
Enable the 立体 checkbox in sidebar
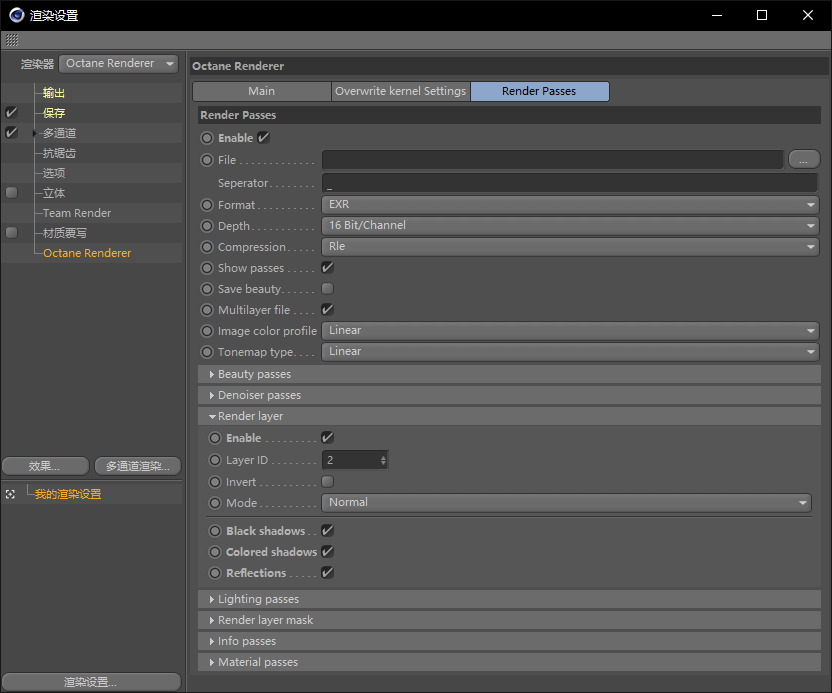coord(11,193)
